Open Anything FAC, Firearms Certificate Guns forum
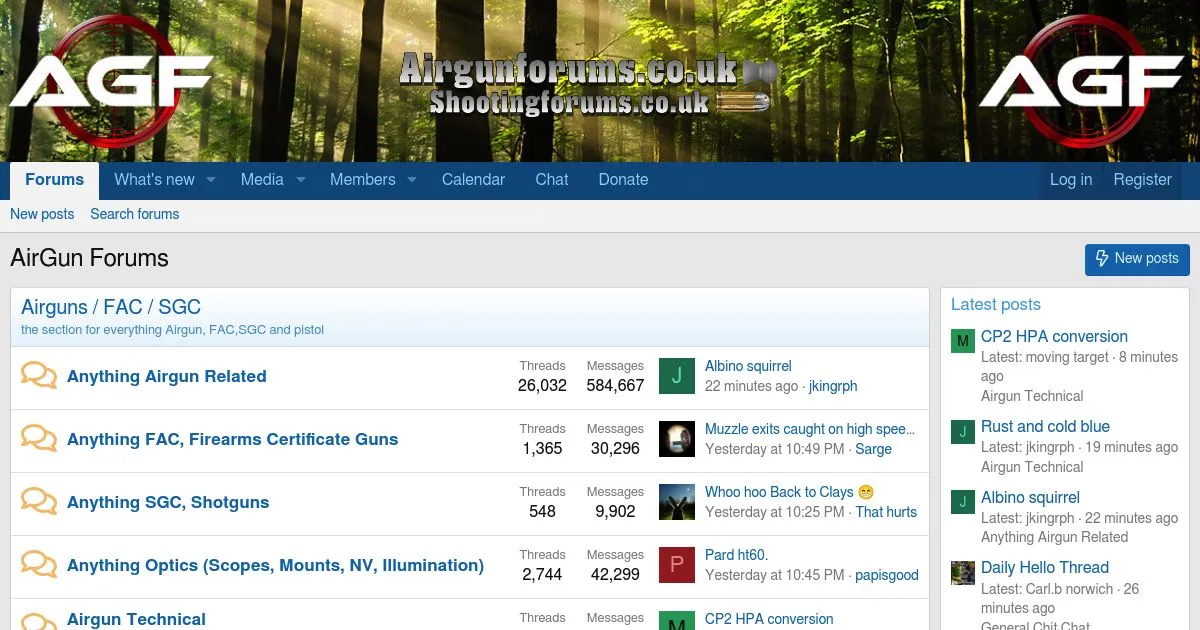The width and height of the screenshot is (1200, 630). [x=232, y=439]
